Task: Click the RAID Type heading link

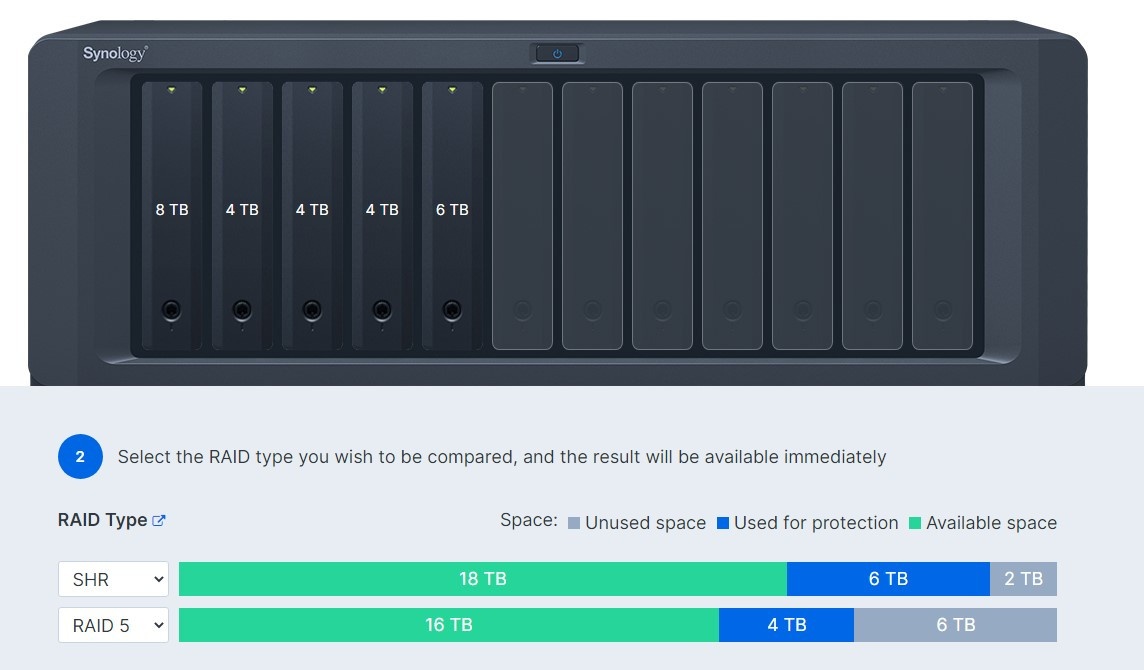Action: tap(103, 520)
